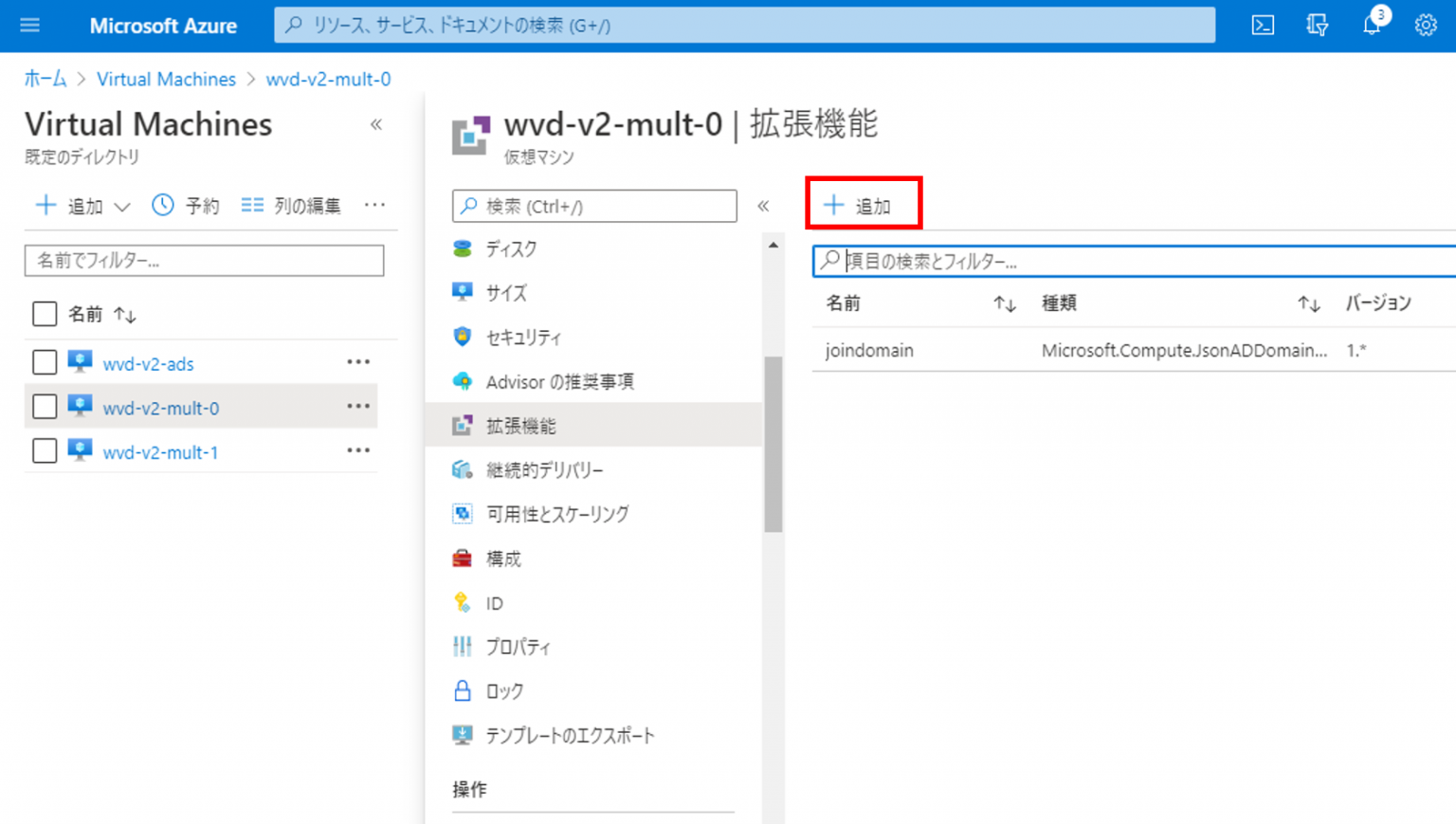This screenshot has height=824, width=1456.
Task: Open the portal settings gear
Action: click(x=1426, y=26)
